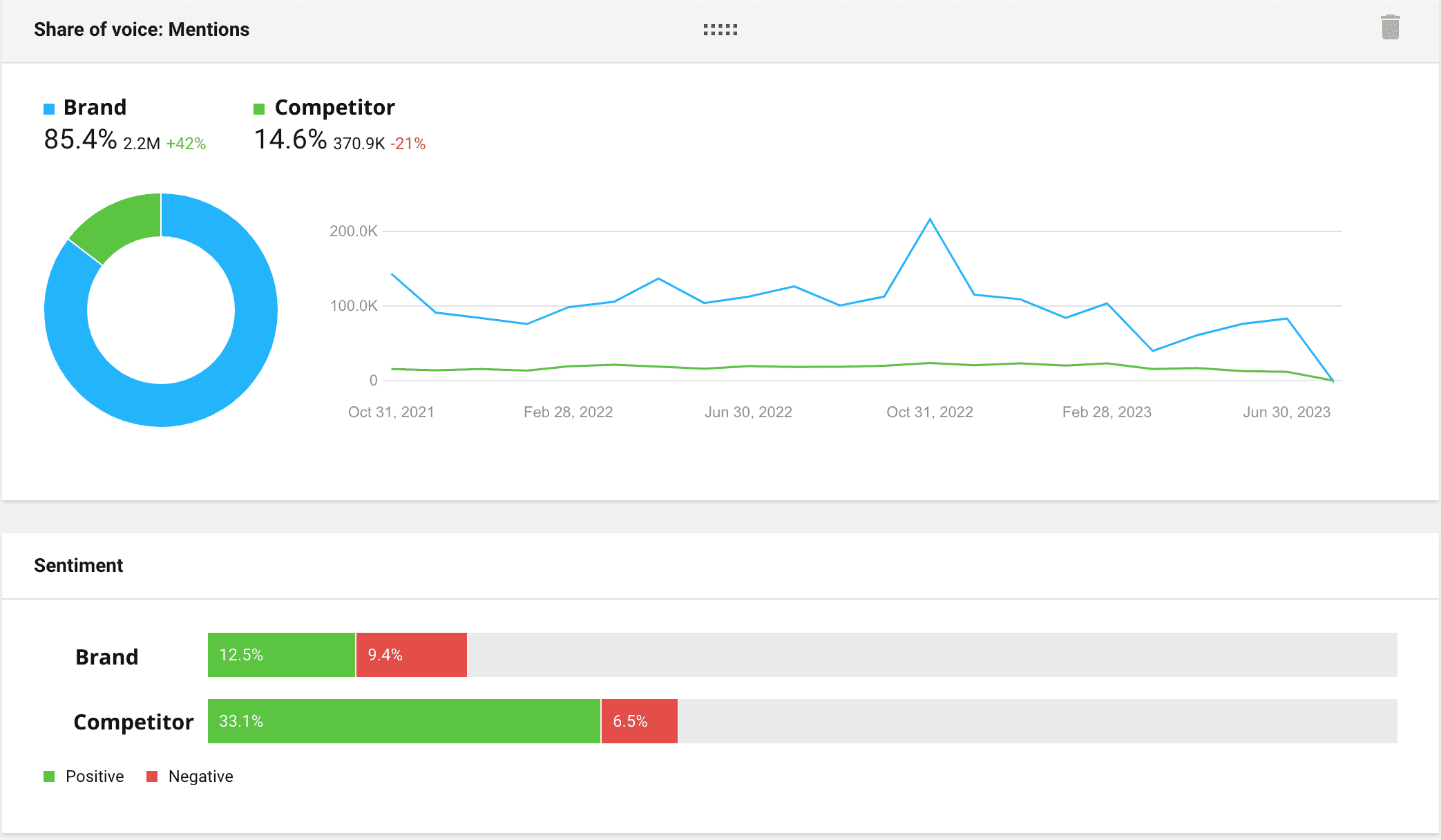Click the green Competitor legend square

point(259,109)
